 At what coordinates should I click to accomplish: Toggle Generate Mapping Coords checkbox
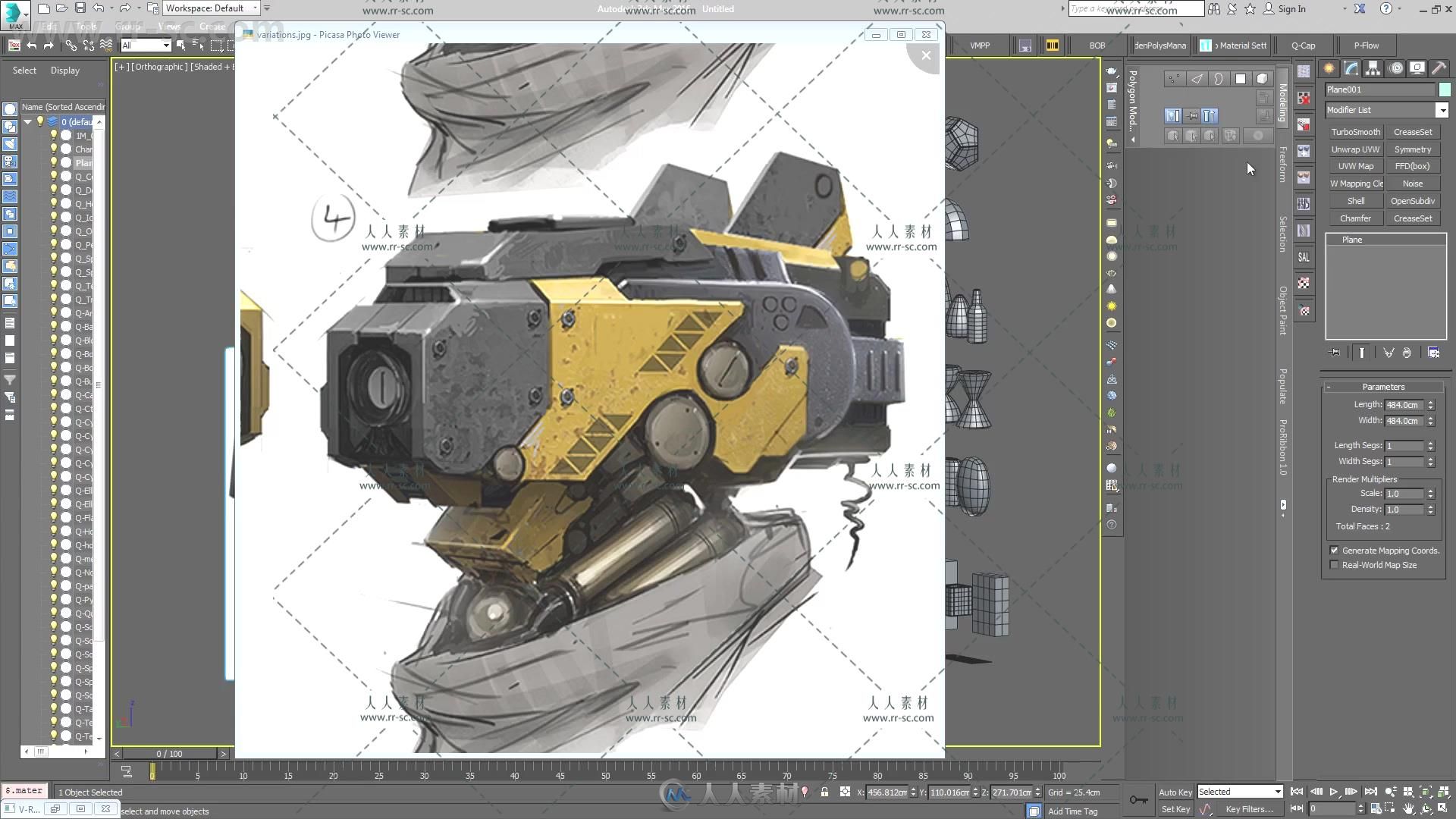click(x=1335, y=550)
